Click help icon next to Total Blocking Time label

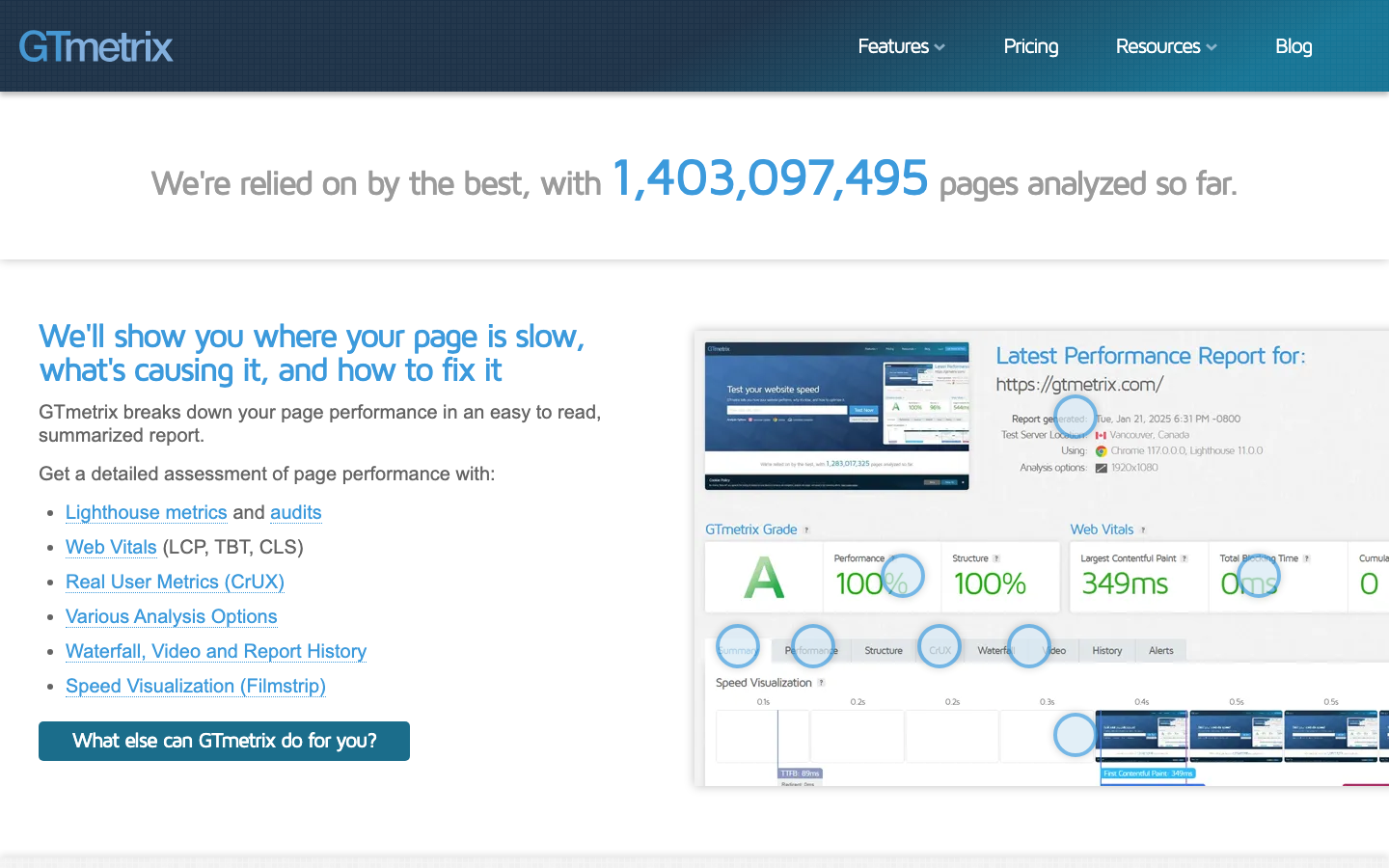point(1307,558)
